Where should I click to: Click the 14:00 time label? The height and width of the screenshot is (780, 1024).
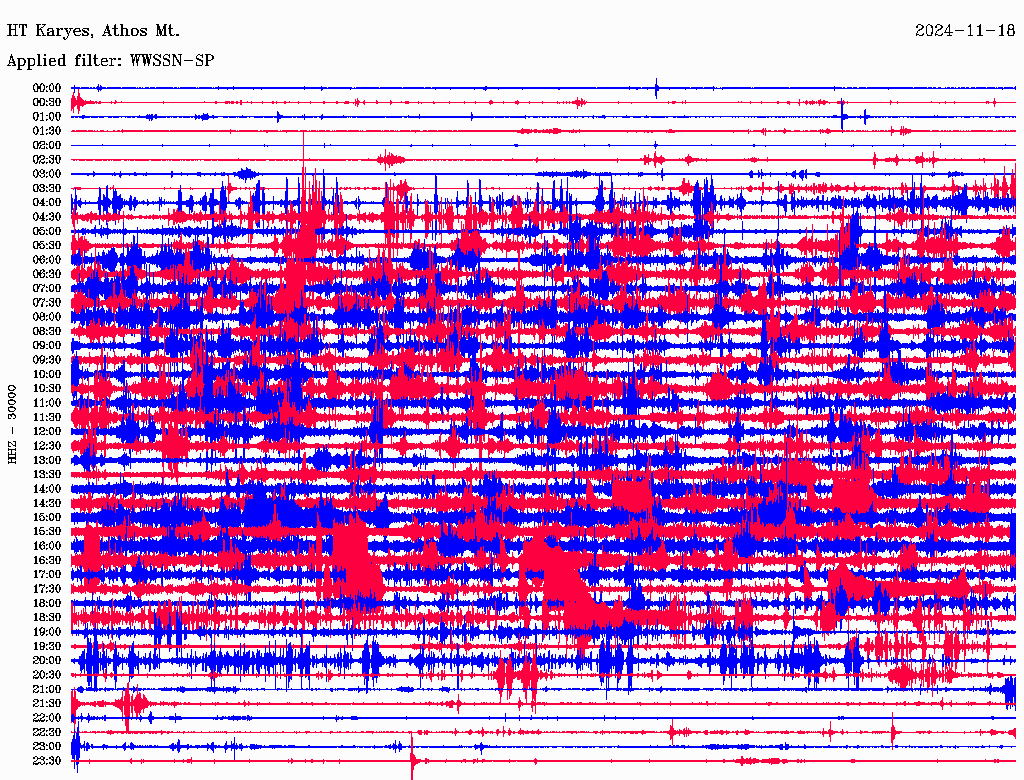47,489
